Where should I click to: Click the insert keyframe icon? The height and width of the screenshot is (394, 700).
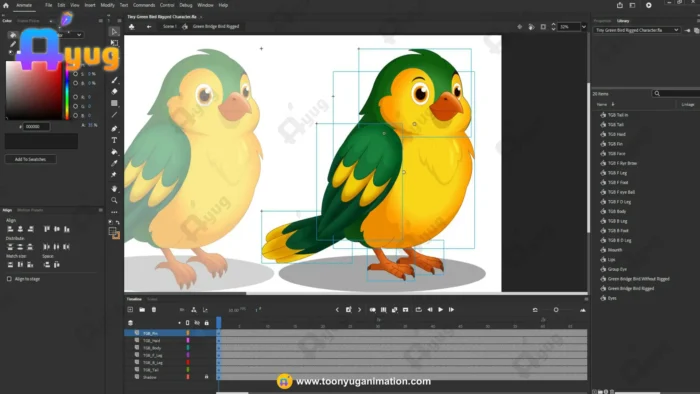pos(349,310)
